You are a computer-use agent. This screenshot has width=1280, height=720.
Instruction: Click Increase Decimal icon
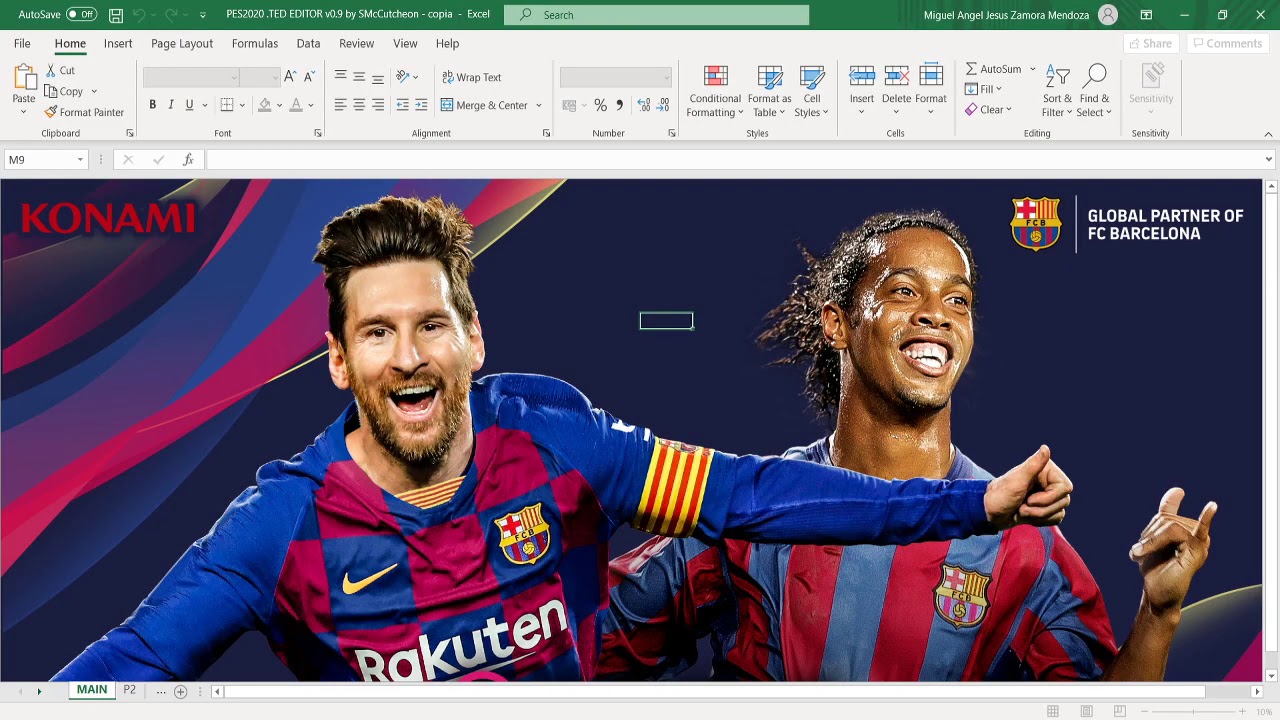[x=643, y=105]
